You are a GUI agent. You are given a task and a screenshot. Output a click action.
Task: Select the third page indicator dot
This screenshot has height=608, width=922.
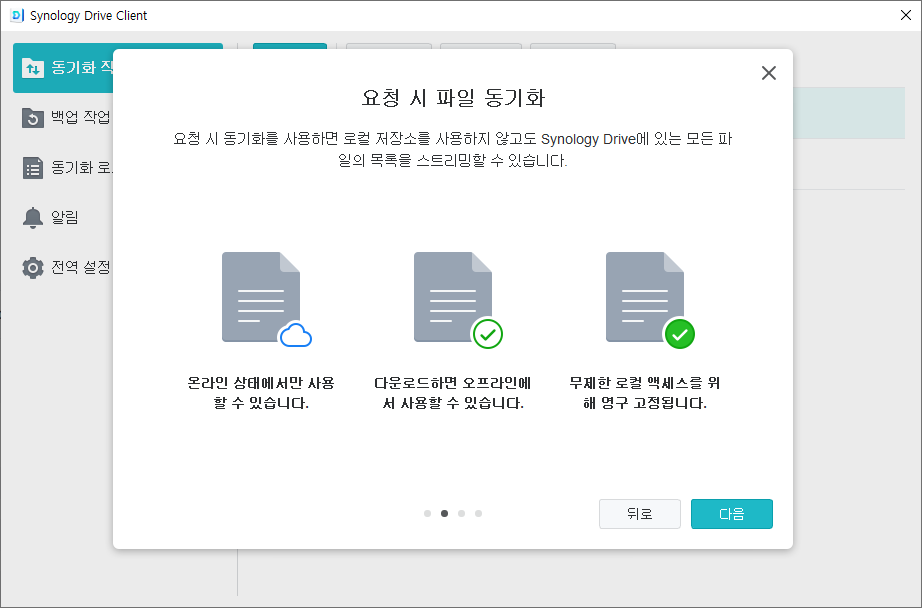(462, 513)
